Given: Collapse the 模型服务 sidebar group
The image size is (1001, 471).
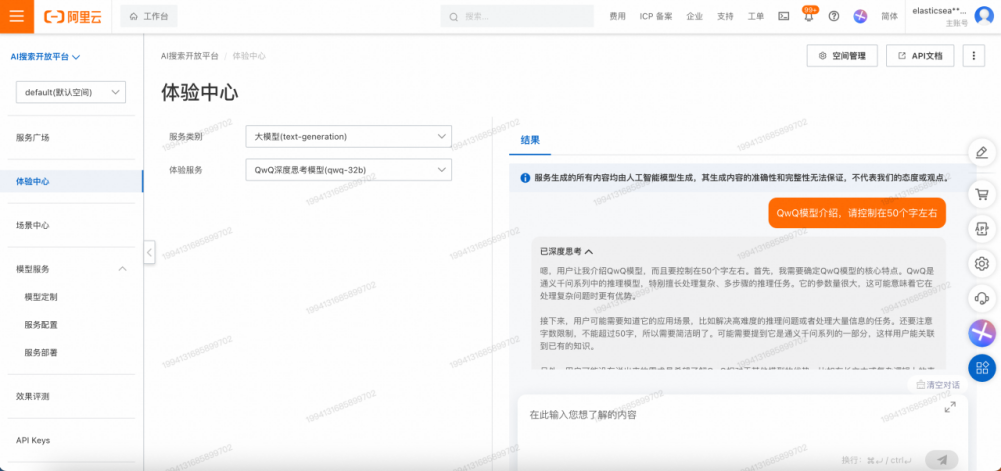Looking at the screenshot, I should [122, 269].
